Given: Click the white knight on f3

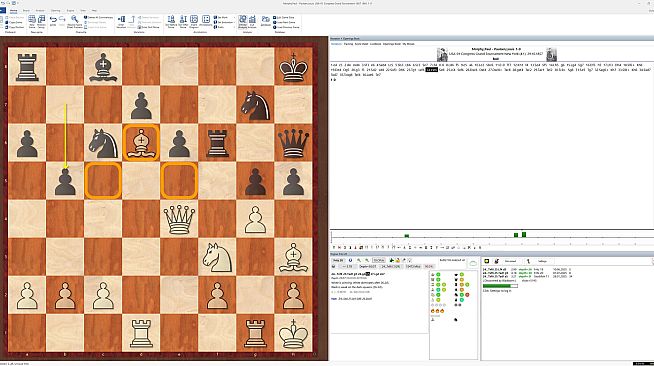Looking at the screenshot, I should 217,257.
